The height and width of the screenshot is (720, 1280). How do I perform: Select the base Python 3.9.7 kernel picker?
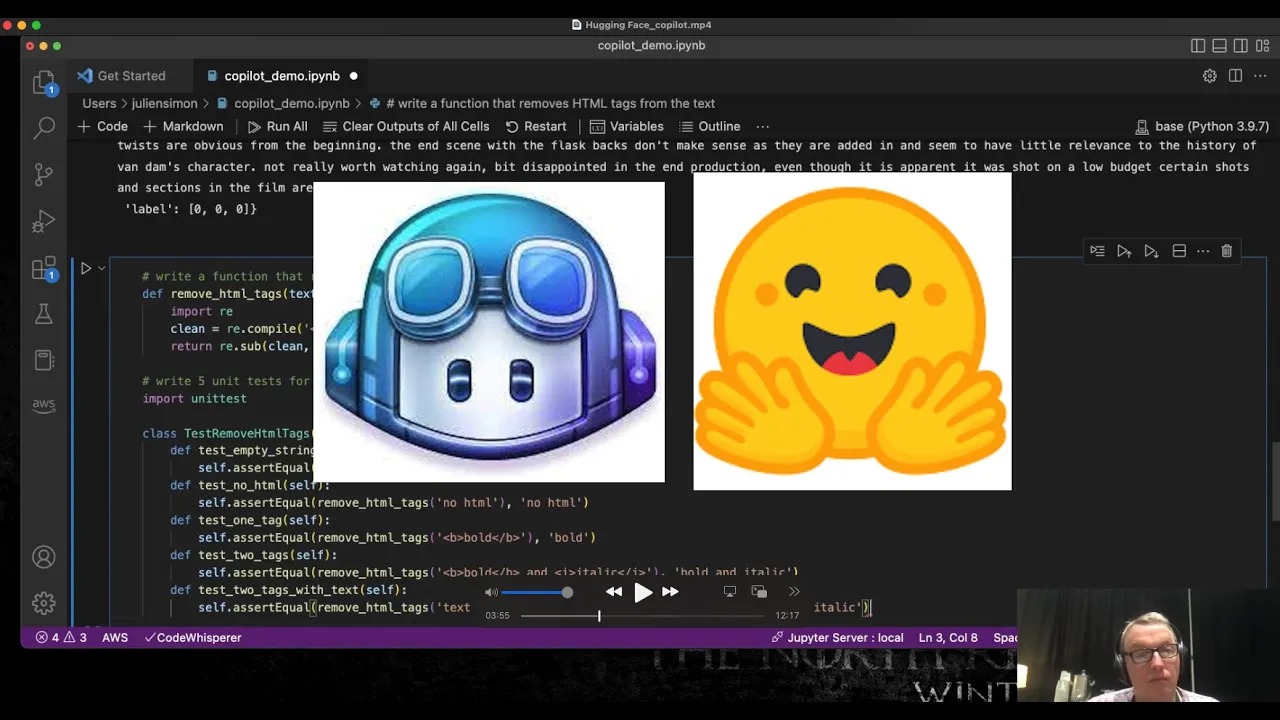tap(1202, 127)
